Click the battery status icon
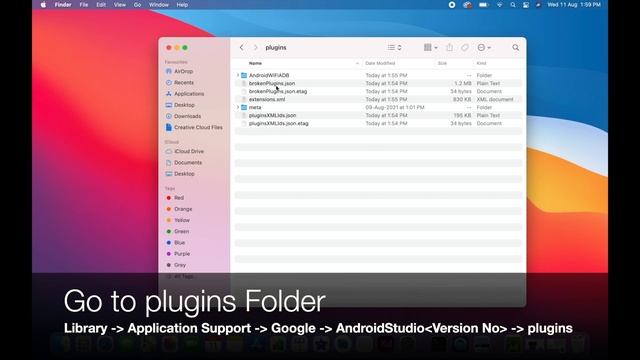 (483, 5)
